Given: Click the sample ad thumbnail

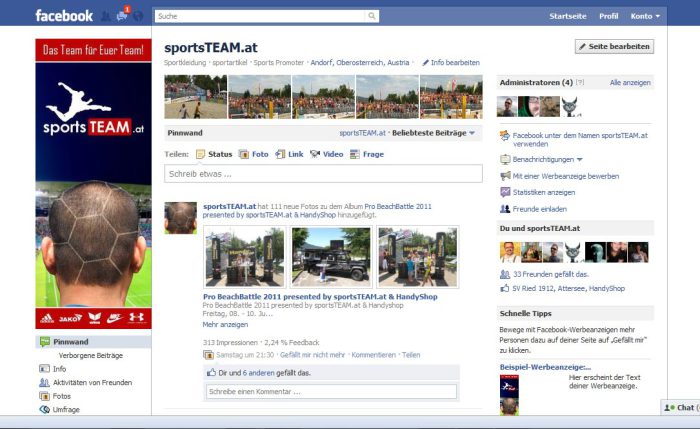Looking at the screenshot, I should (509, 395).
